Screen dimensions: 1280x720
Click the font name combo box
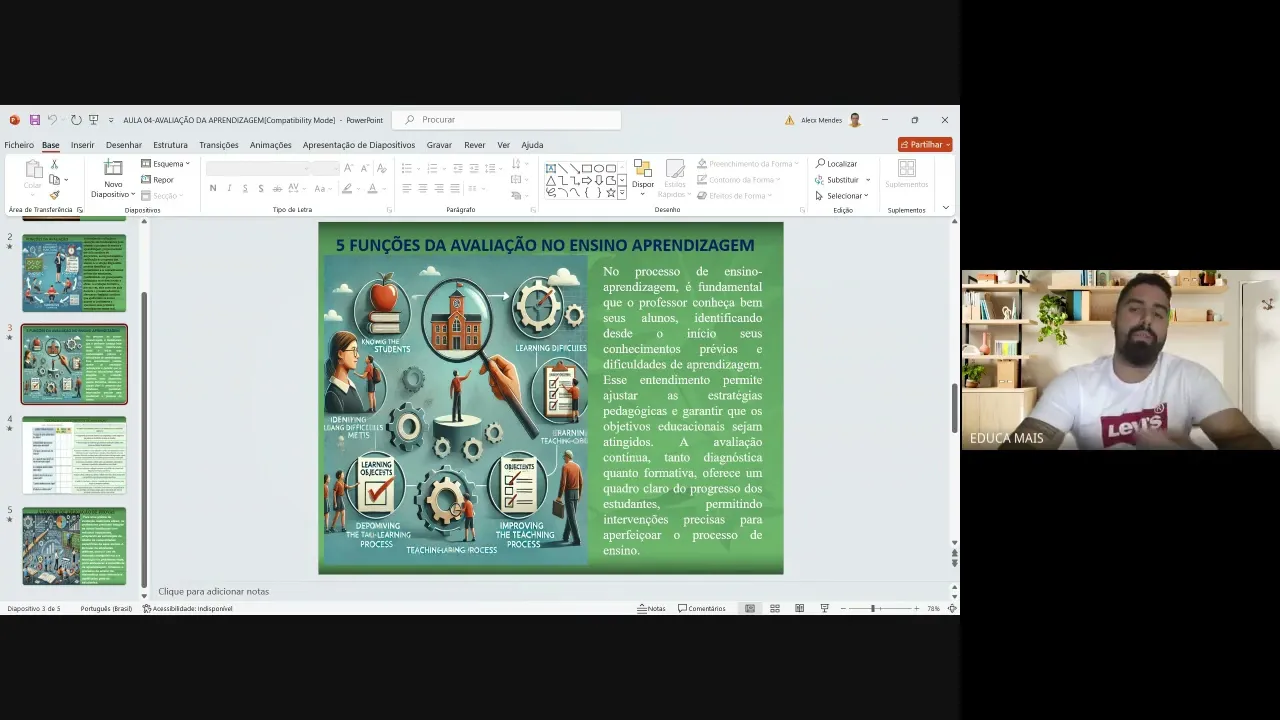pos(258,168)
